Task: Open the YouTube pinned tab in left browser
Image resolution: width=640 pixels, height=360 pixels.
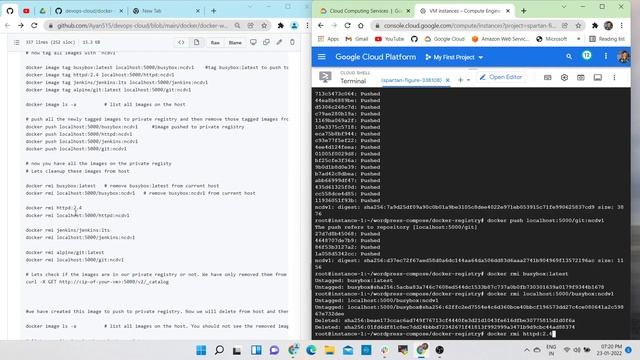Action: [26, 11]
